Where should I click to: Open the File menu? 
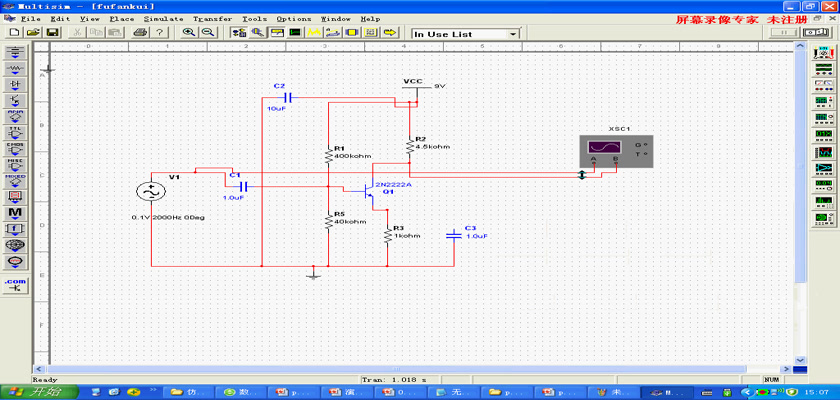[31, 19]
